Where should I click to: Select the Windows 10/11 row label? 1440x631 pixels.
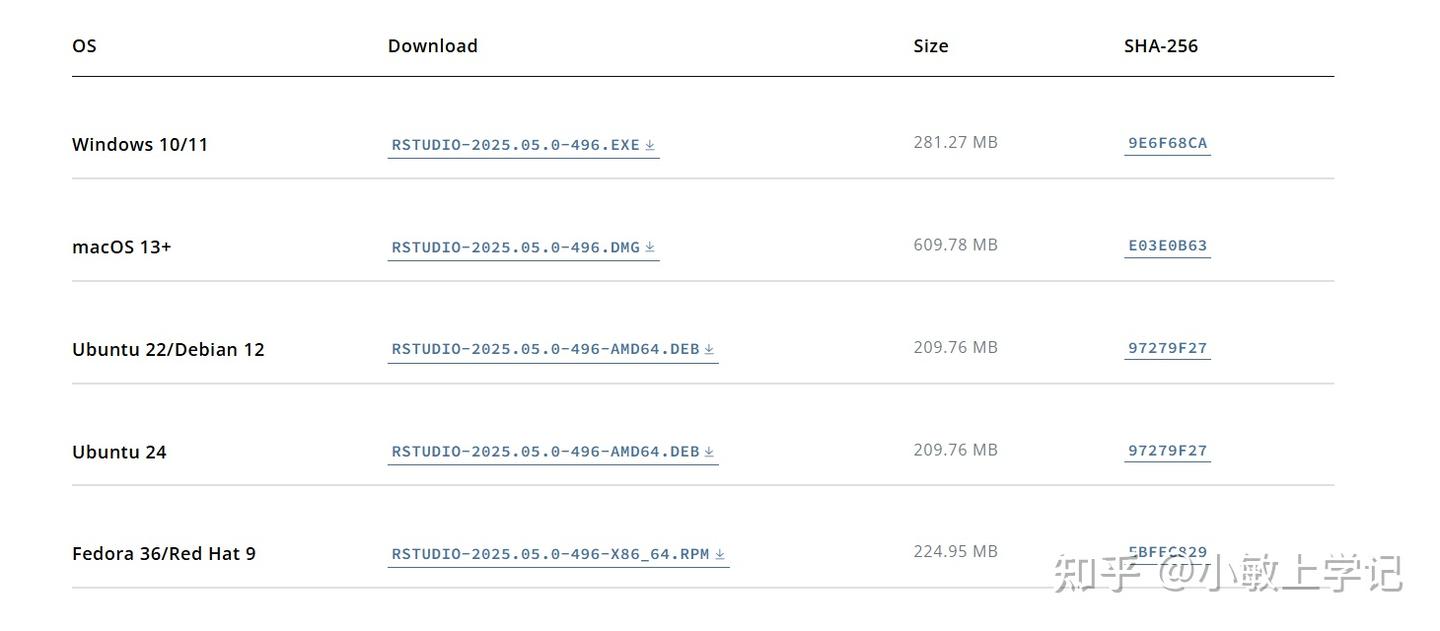[140, 144]
